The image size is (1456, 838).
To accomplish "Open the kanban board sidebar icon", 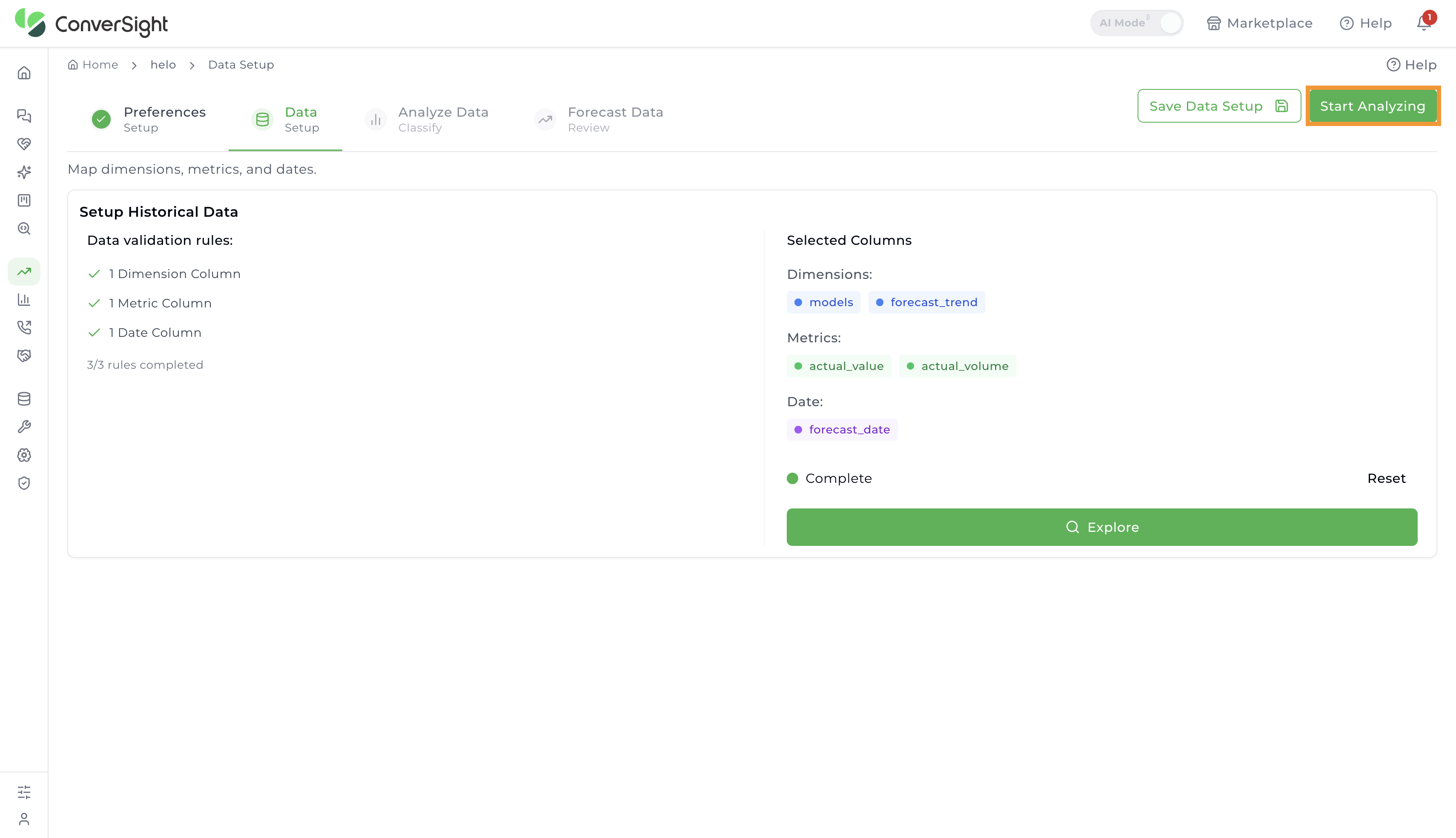I will [x=23, y=200].
